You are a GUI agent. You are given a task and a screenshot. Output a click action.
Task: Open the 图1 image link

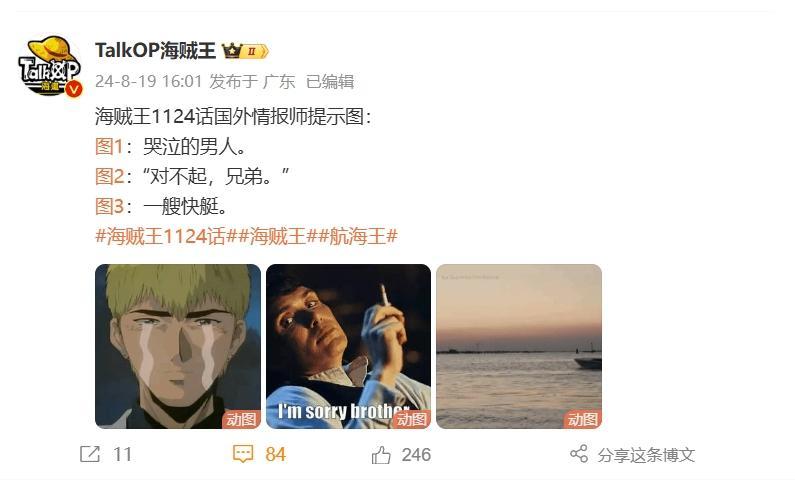click(109, 147)
